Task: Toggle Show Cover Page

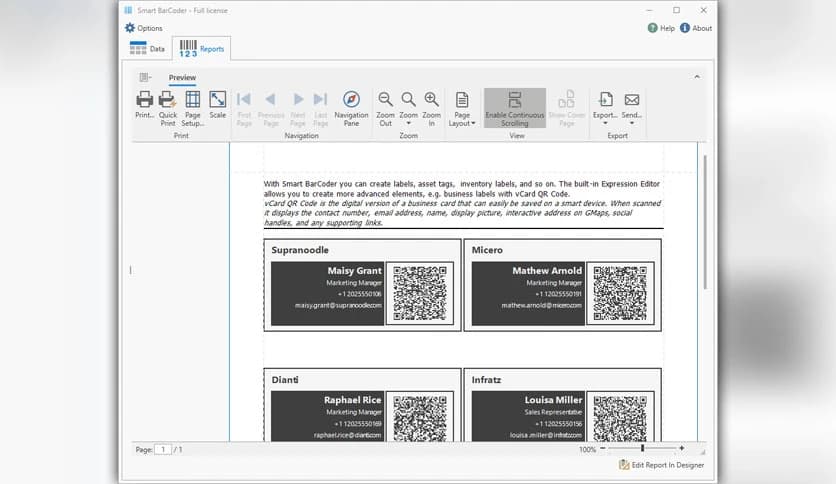Action: [567, 108]
